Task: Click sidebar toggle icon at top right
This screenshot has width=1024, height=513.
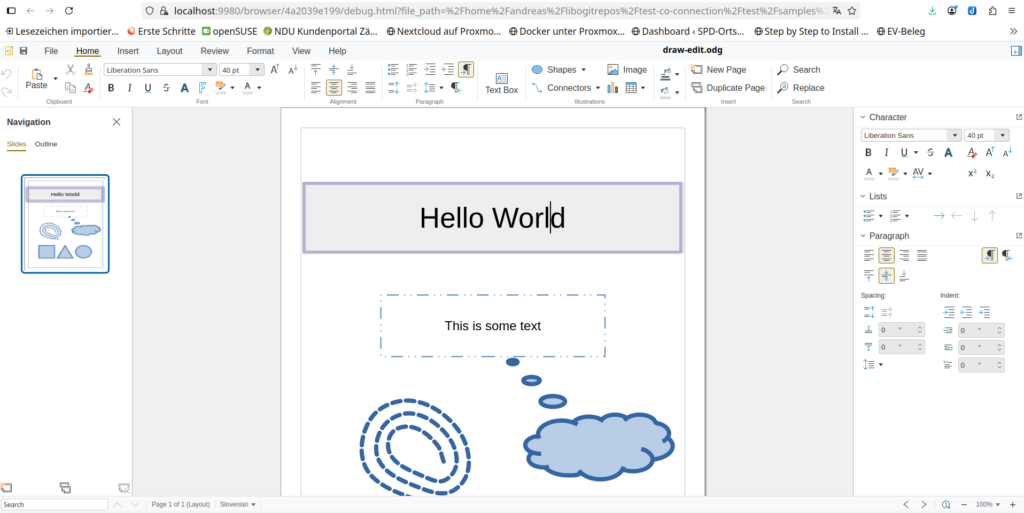Action: coord(1016,51)
